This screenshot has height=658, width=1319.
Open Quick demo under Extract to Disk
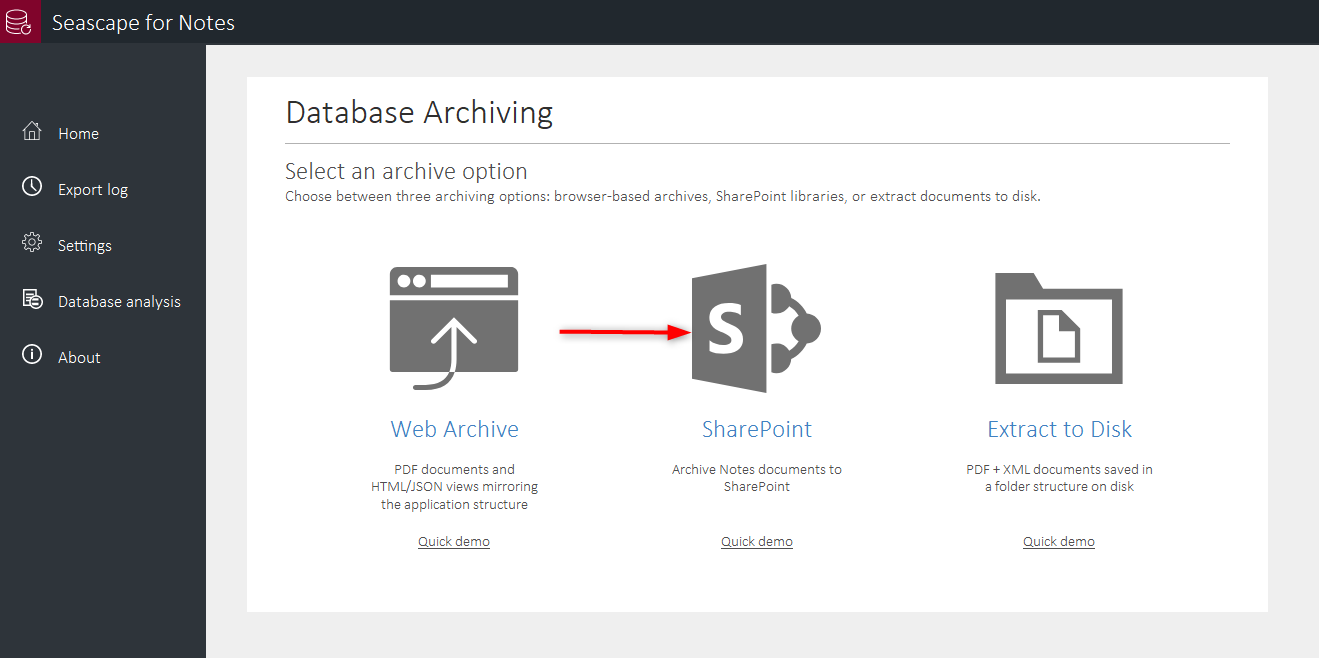click(1058, 541)
